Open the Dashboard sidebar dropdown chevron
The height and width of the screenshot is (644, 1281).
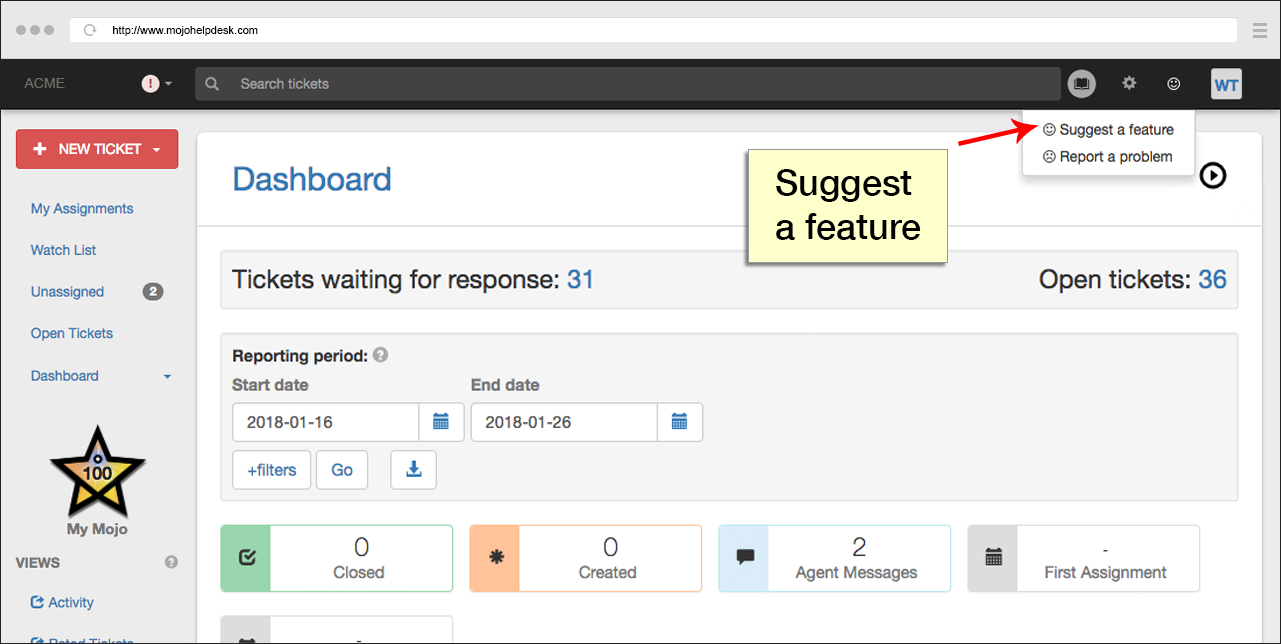tap(165, 376)
